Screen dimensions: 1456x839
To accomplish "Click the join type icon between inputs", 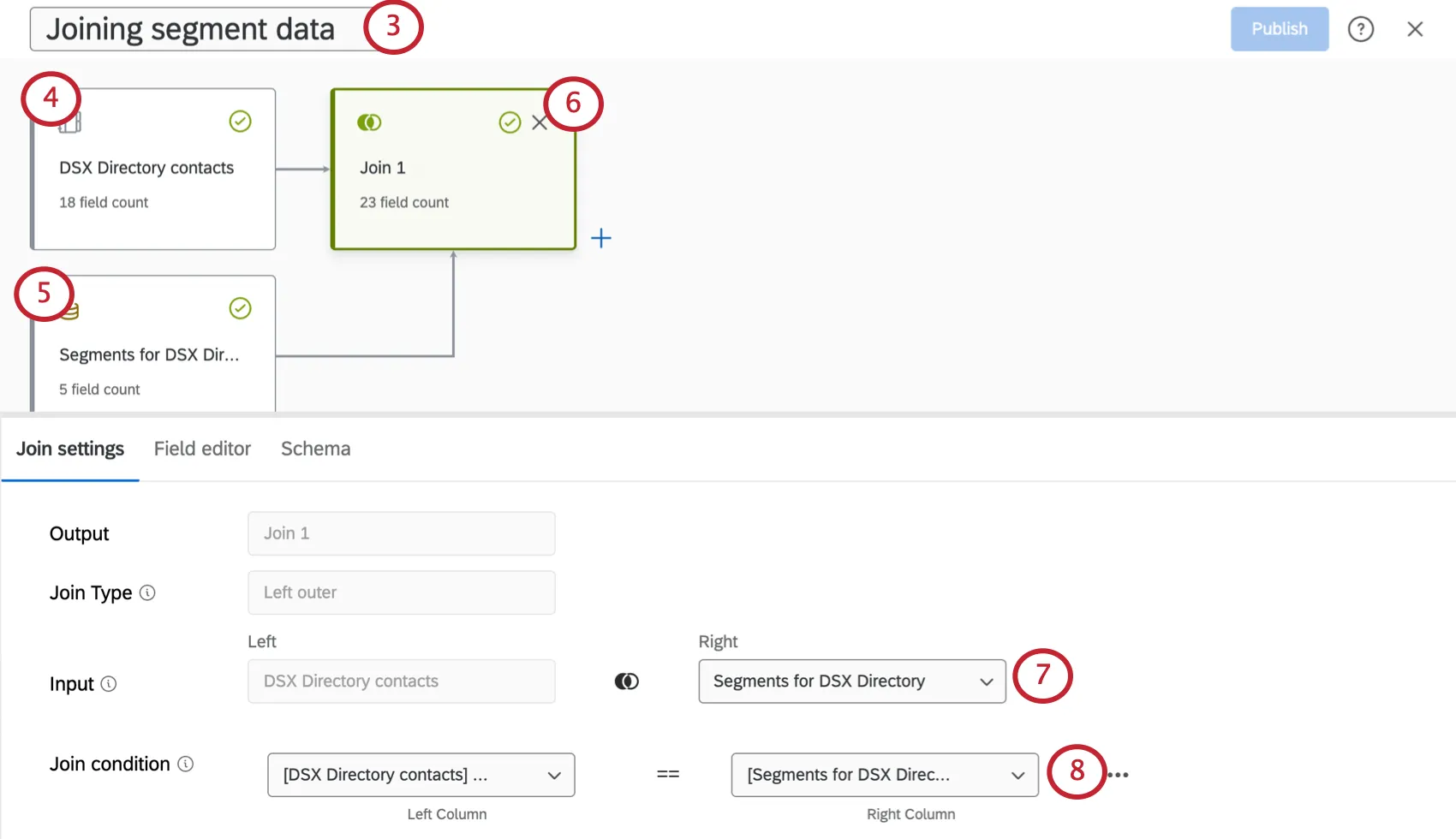I will (627, 681).
